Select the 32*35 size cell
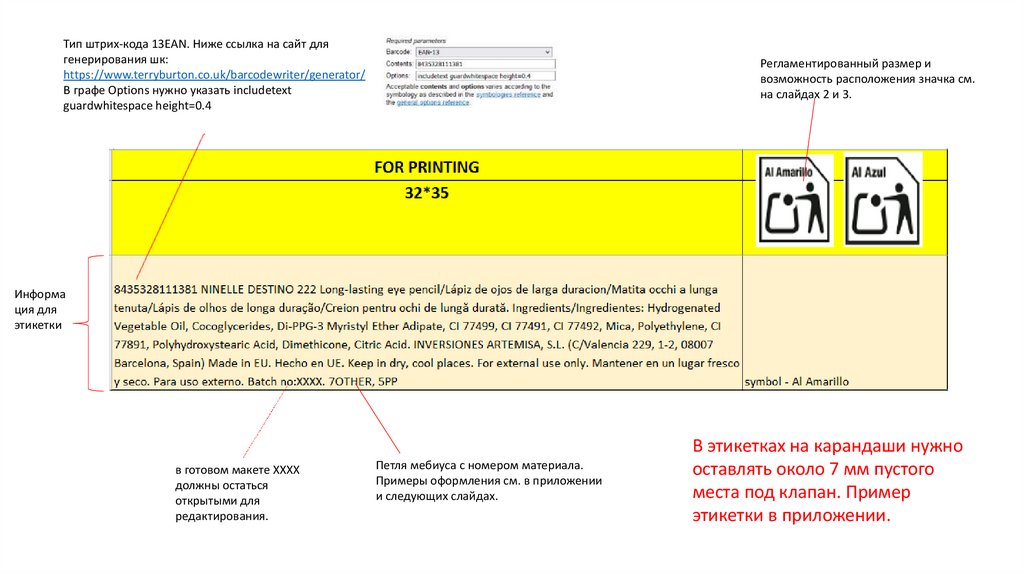The image size is (1024, 574). pos(426,217)
